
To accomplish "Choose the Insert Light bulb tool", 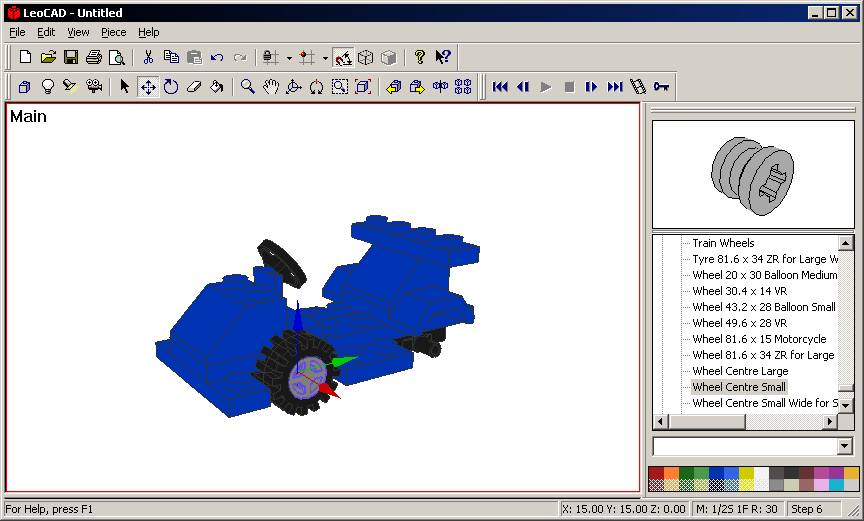I will pos(47,87).
